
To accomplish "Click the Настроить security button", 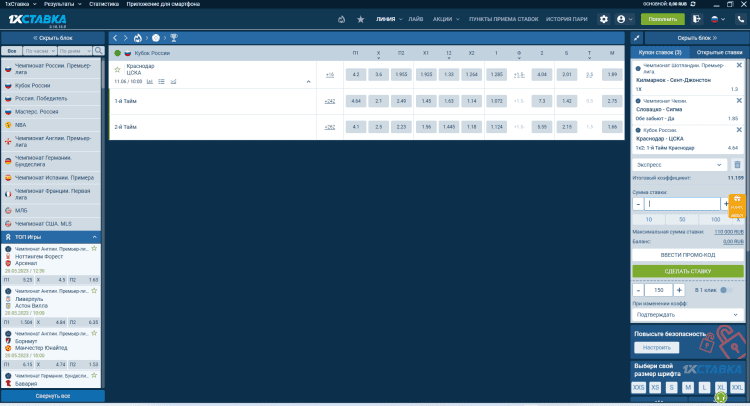I will pos(656,348).
